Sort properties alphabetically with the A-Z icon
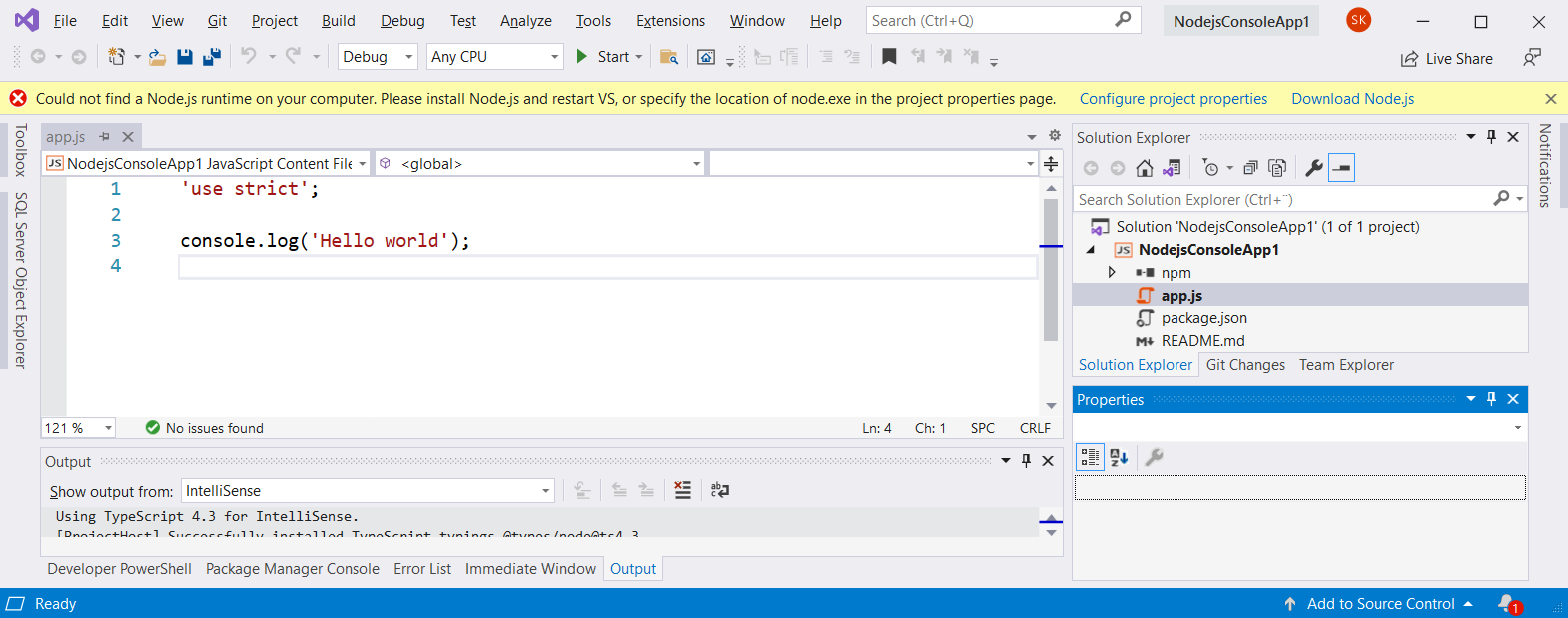The height and width of the screenshot is (618, 1568). tap(1119, 457)
